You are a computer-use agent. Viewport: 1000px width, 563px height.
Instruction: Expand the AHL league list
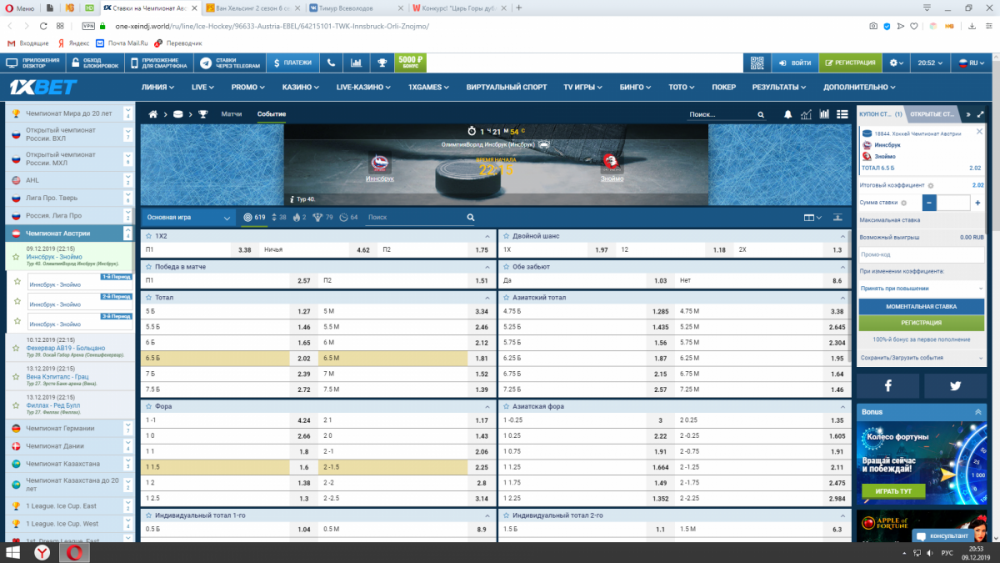[127, 180]
